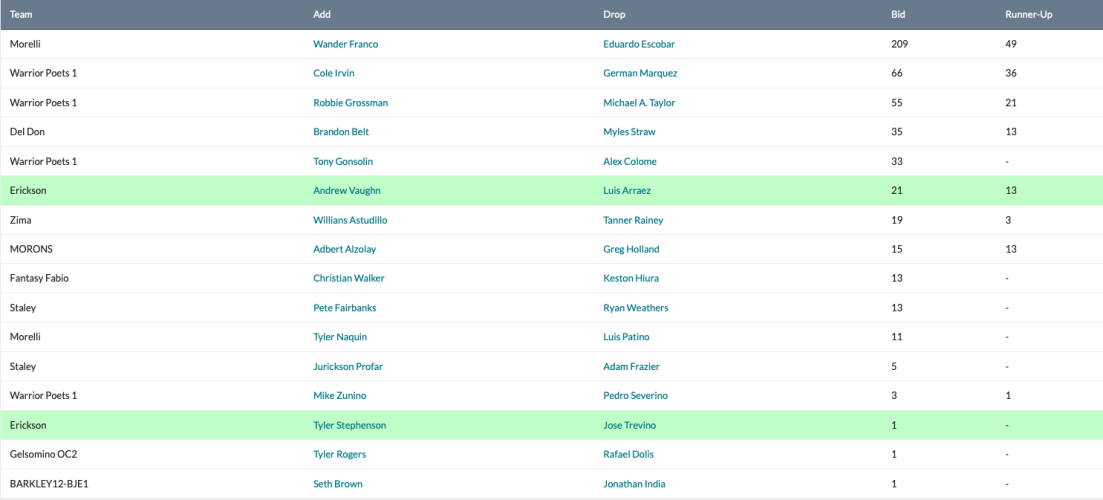Open Tyler Stephenson player link
Screen dimensions: 1103x500
coord(350,425)
